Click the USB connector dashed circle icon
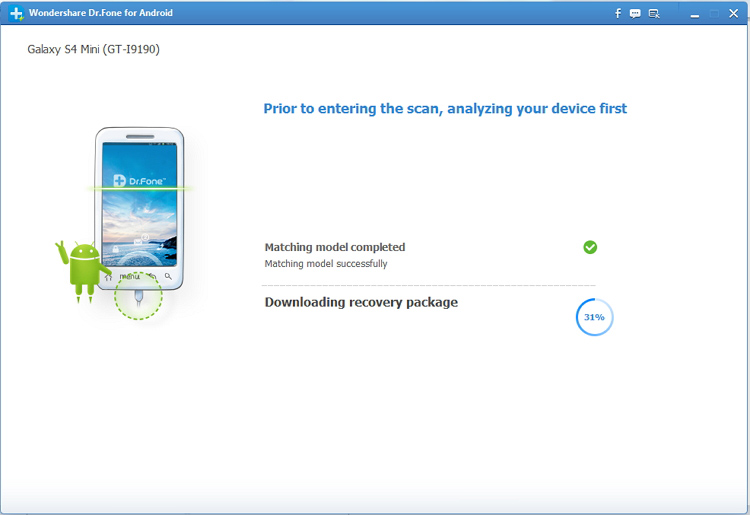The image size is (750, 515). coord(138,296)
